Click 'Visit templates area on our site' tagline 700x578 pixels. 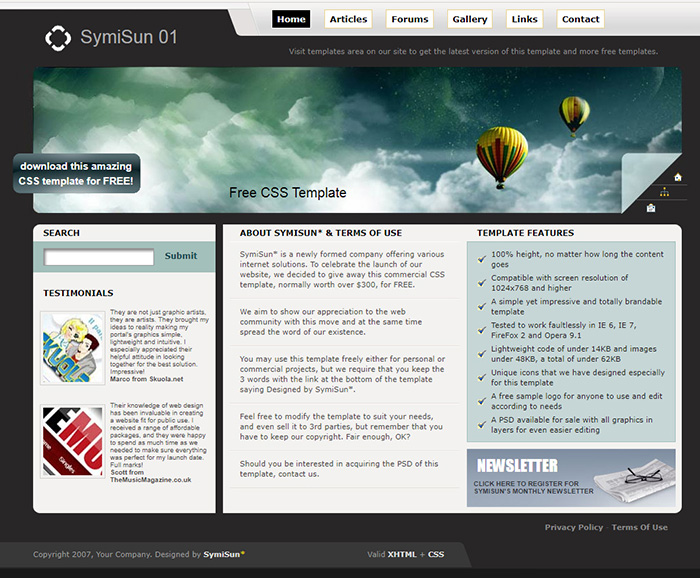[473, 51]
